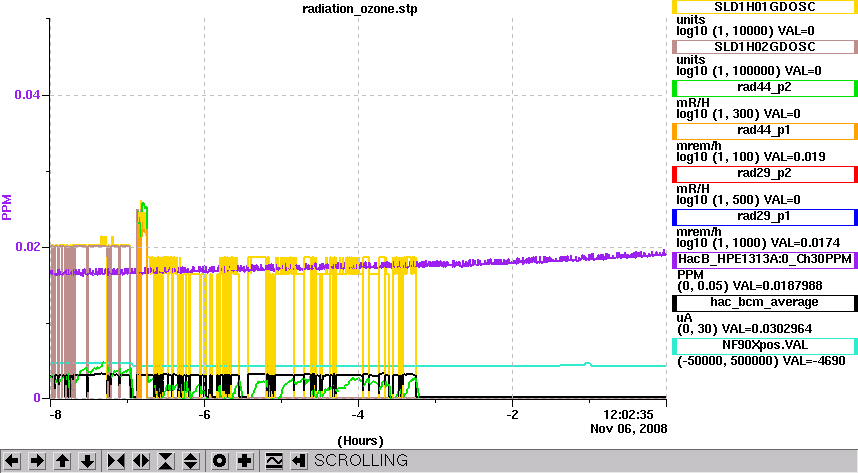
Task: Click the rad29_p1 VAL=0.0174 readout
Action: click(x=809, y=243)
